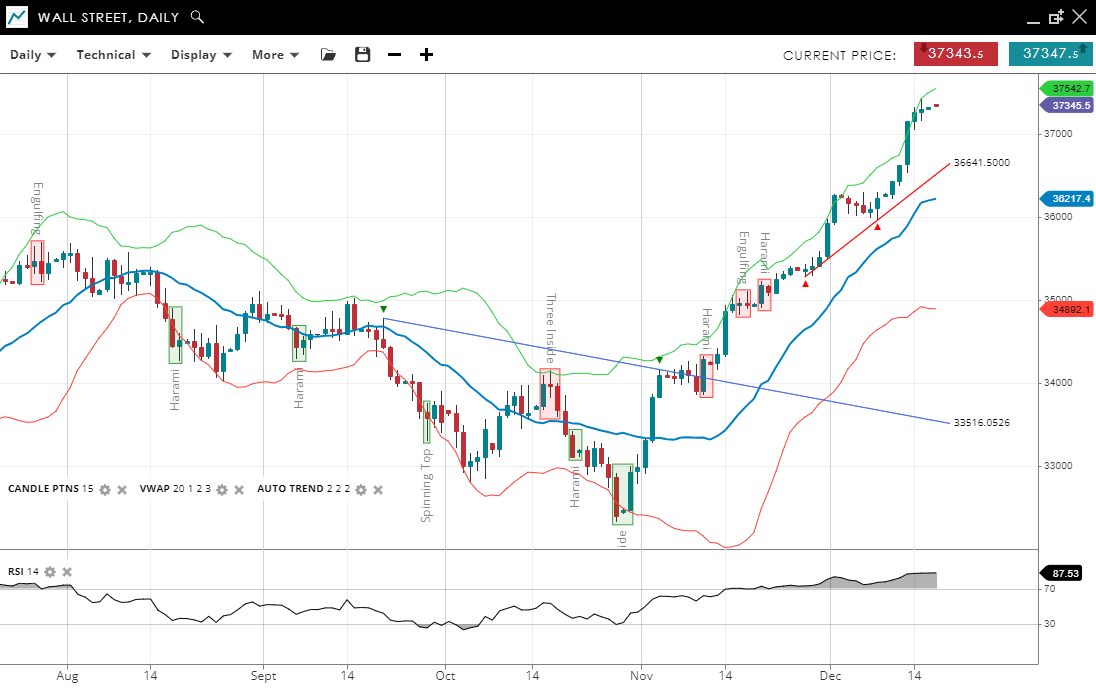Image resolution: width=1096 pixels, height=688 pixels.
Task: Zoom out using the minus icon
Action: click(394, 55)
